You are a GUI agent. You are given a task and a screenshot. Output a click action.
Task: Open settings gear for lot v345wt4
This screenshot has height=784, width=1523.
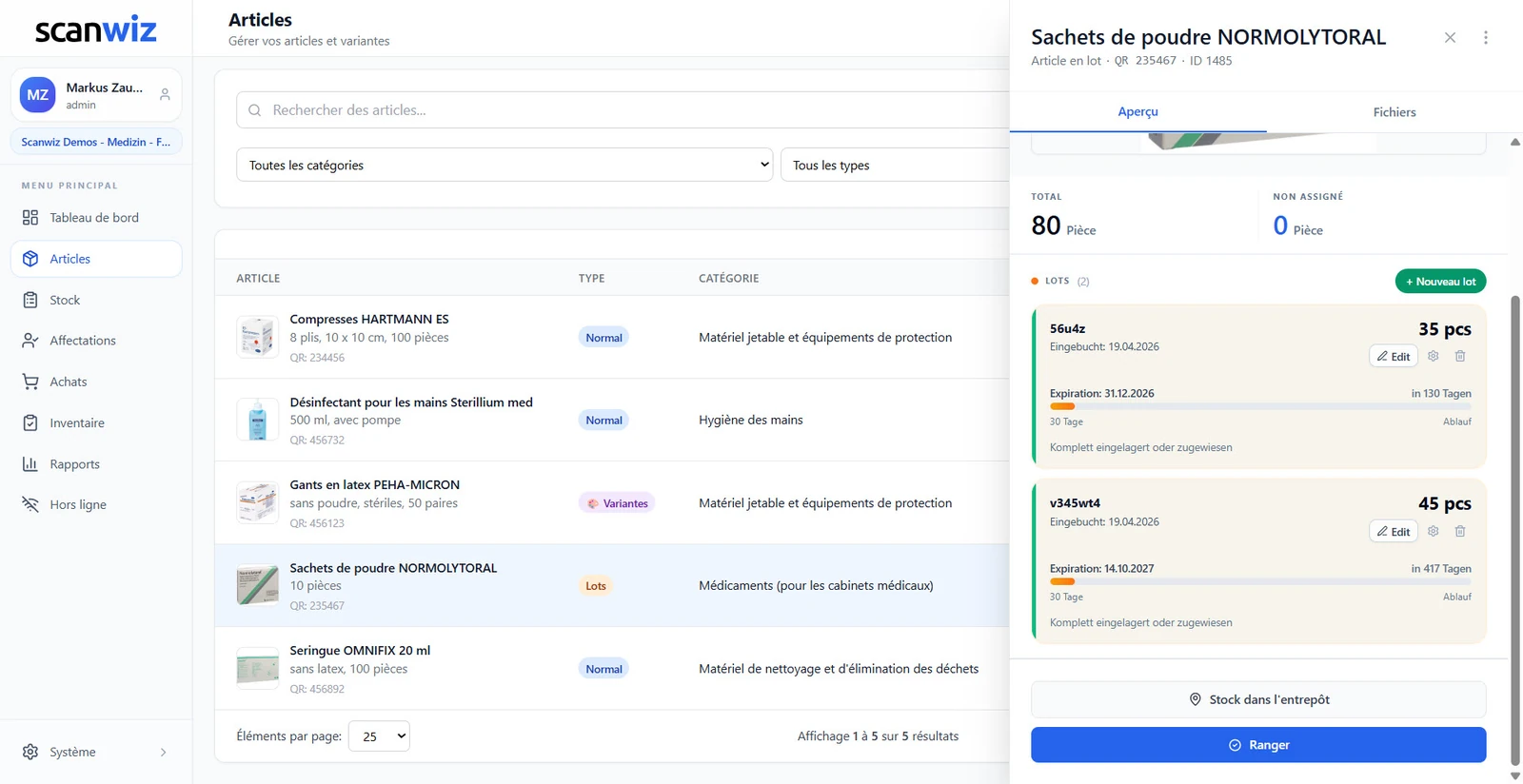pyautogui.click(x=1434, y=531)
